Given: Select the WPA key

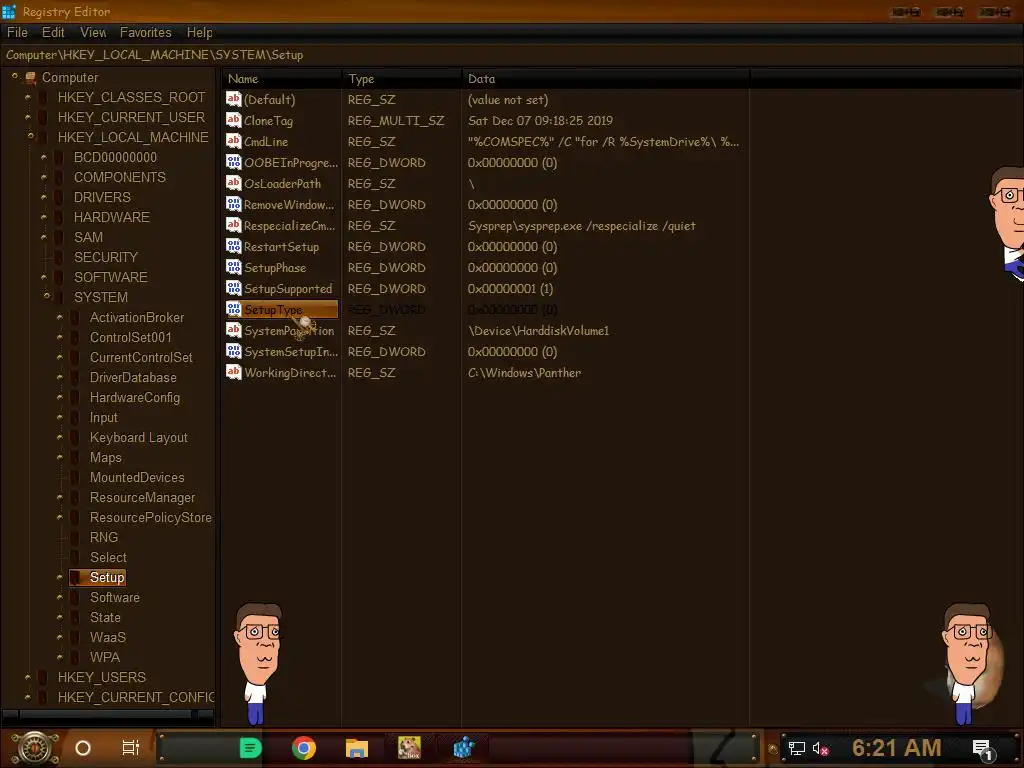Looking at the screenshot, I should 105,658.
